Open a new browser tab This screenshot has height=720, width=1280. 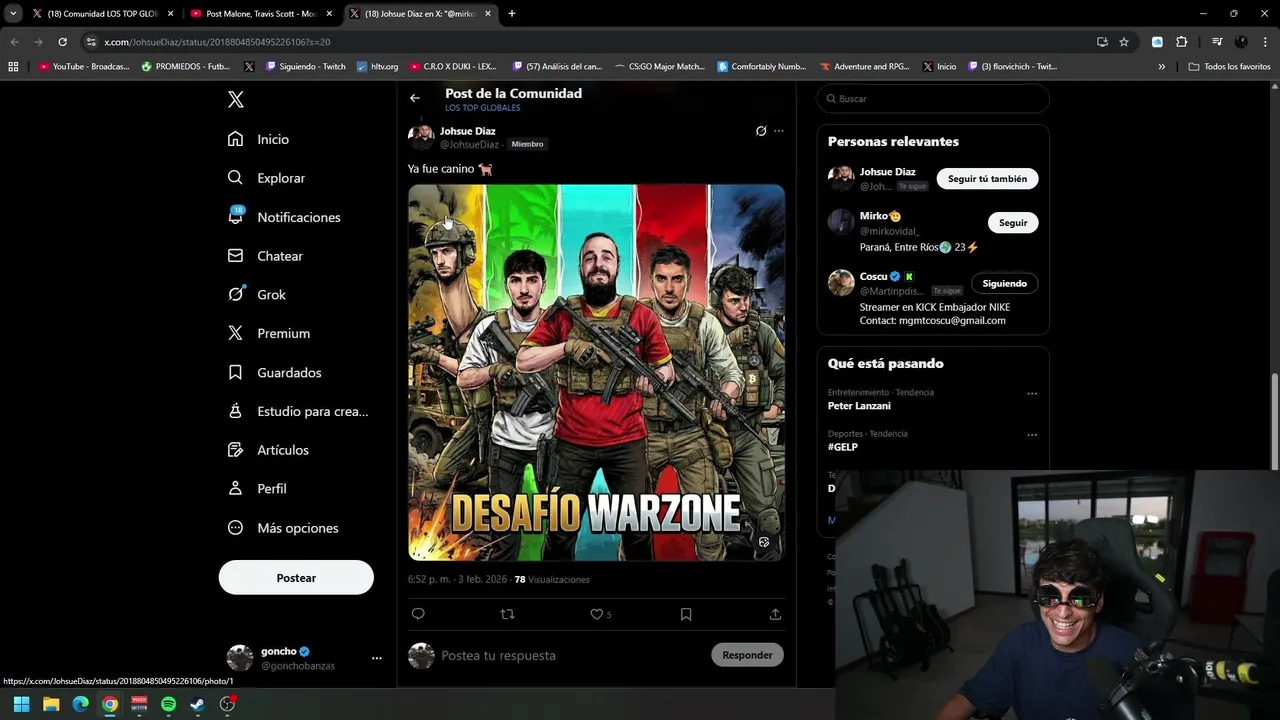point(512,14)
